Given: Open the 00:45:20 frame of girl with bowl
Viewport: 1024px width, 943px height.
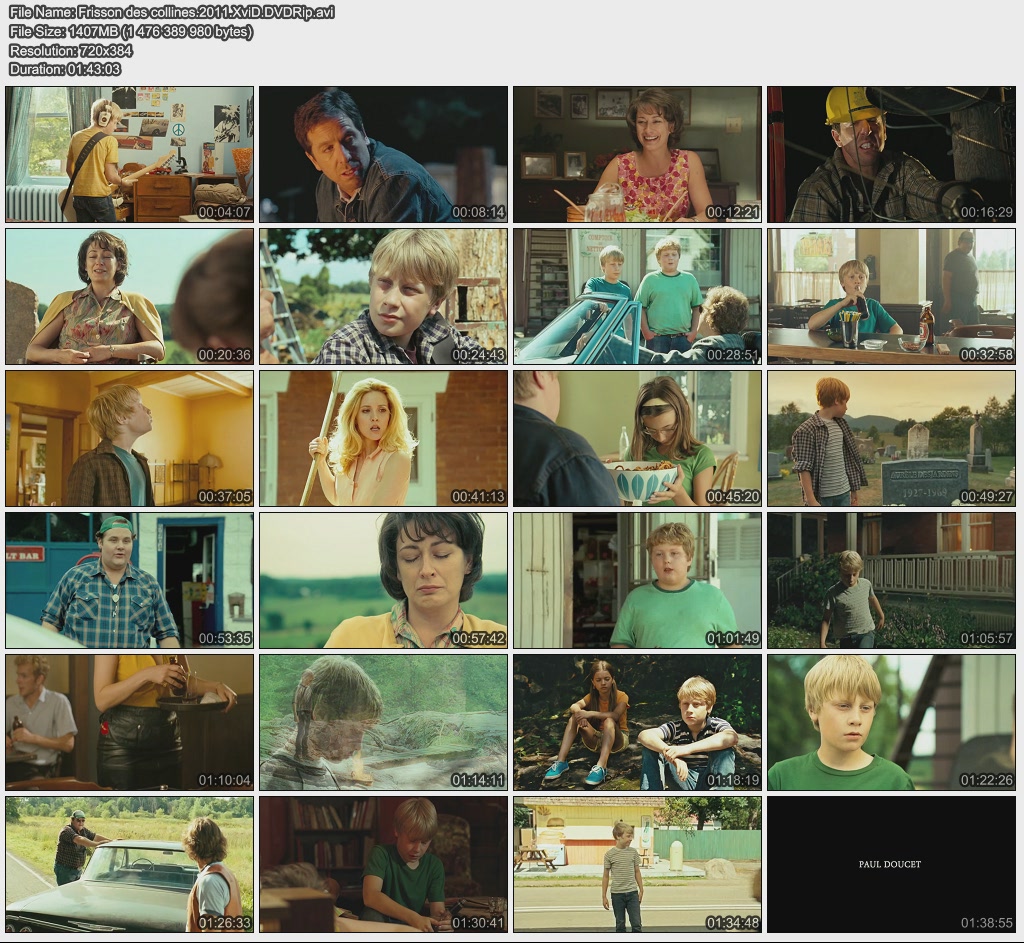Looking at the screenshot, I should tap(637, 439).
